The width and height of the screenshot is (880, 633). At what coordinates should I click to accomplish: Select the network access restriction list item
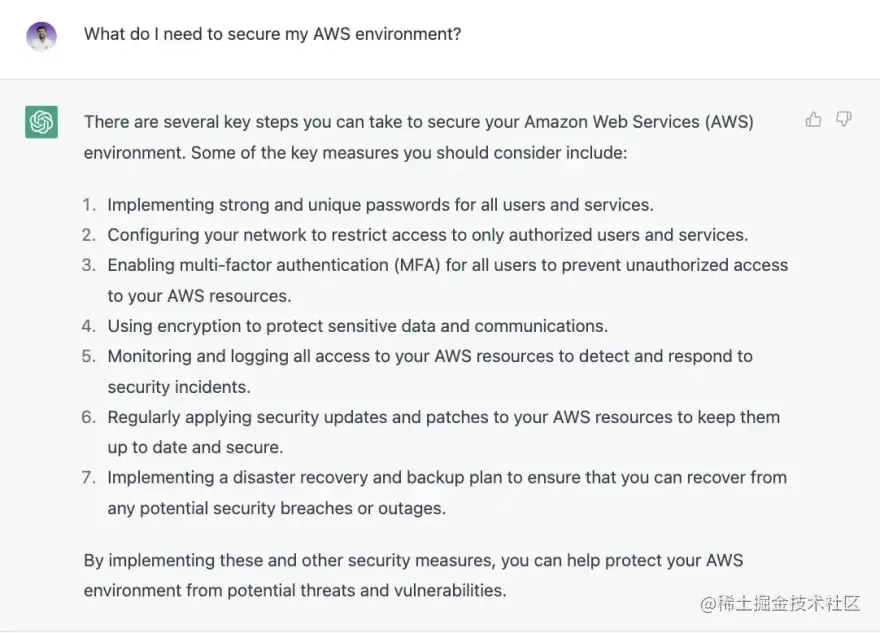[427, 235]
